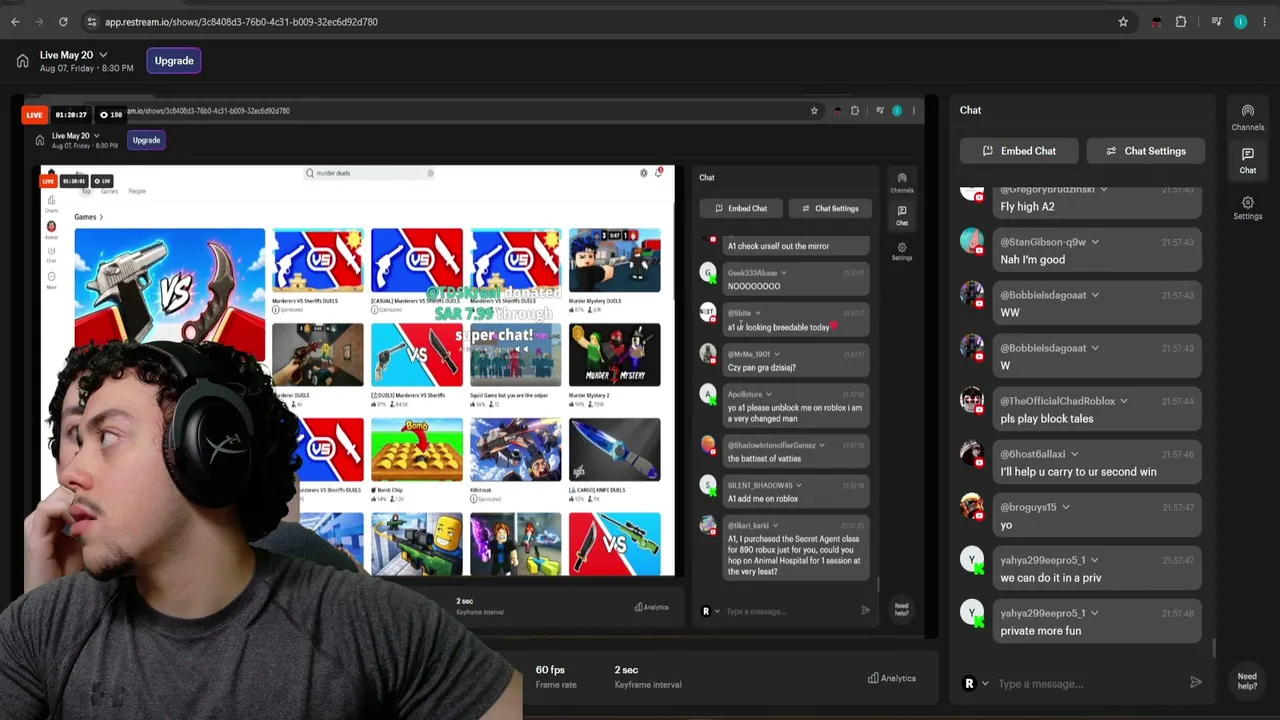Click broguys15's avatar in chat
The image size is (1280, 720).
(x=972, y=506)
